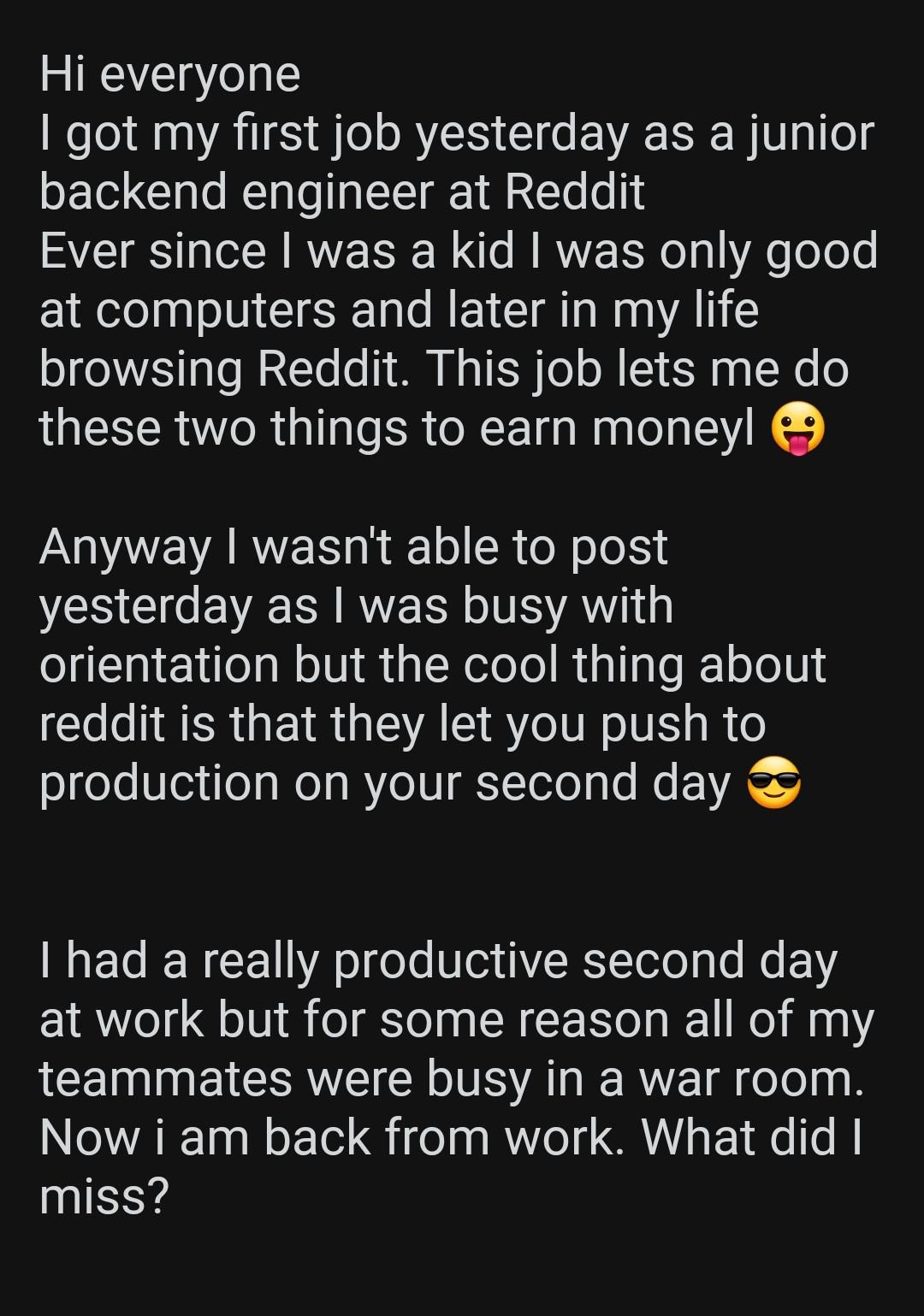The image size is (924, 1316).
Task: Click the word 'computers' in the post
Action: pyautogui.click(x=215, y=310)
